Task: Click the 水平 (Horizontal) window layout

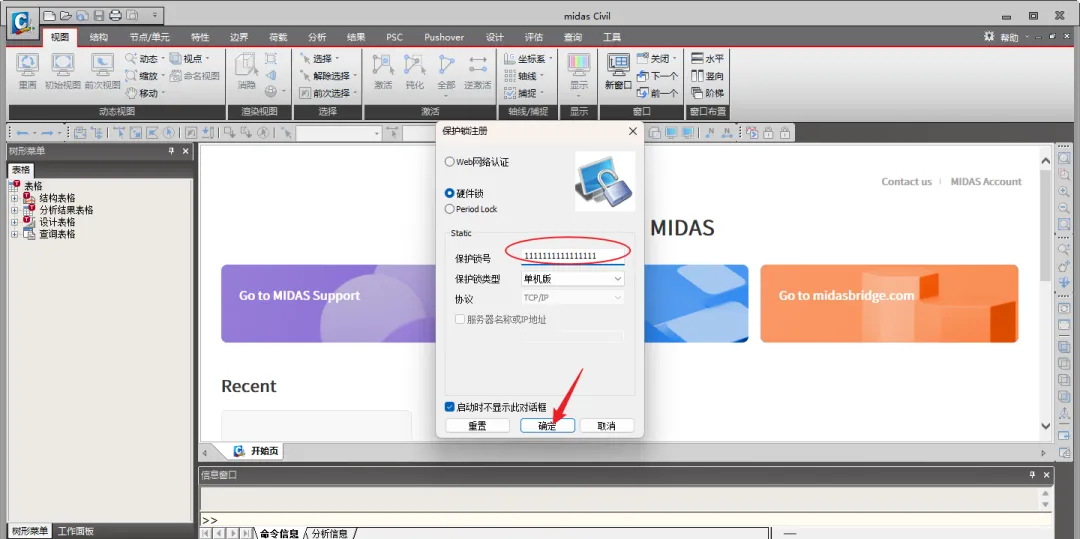Action: pyautogui.click(x=707, y=59)
